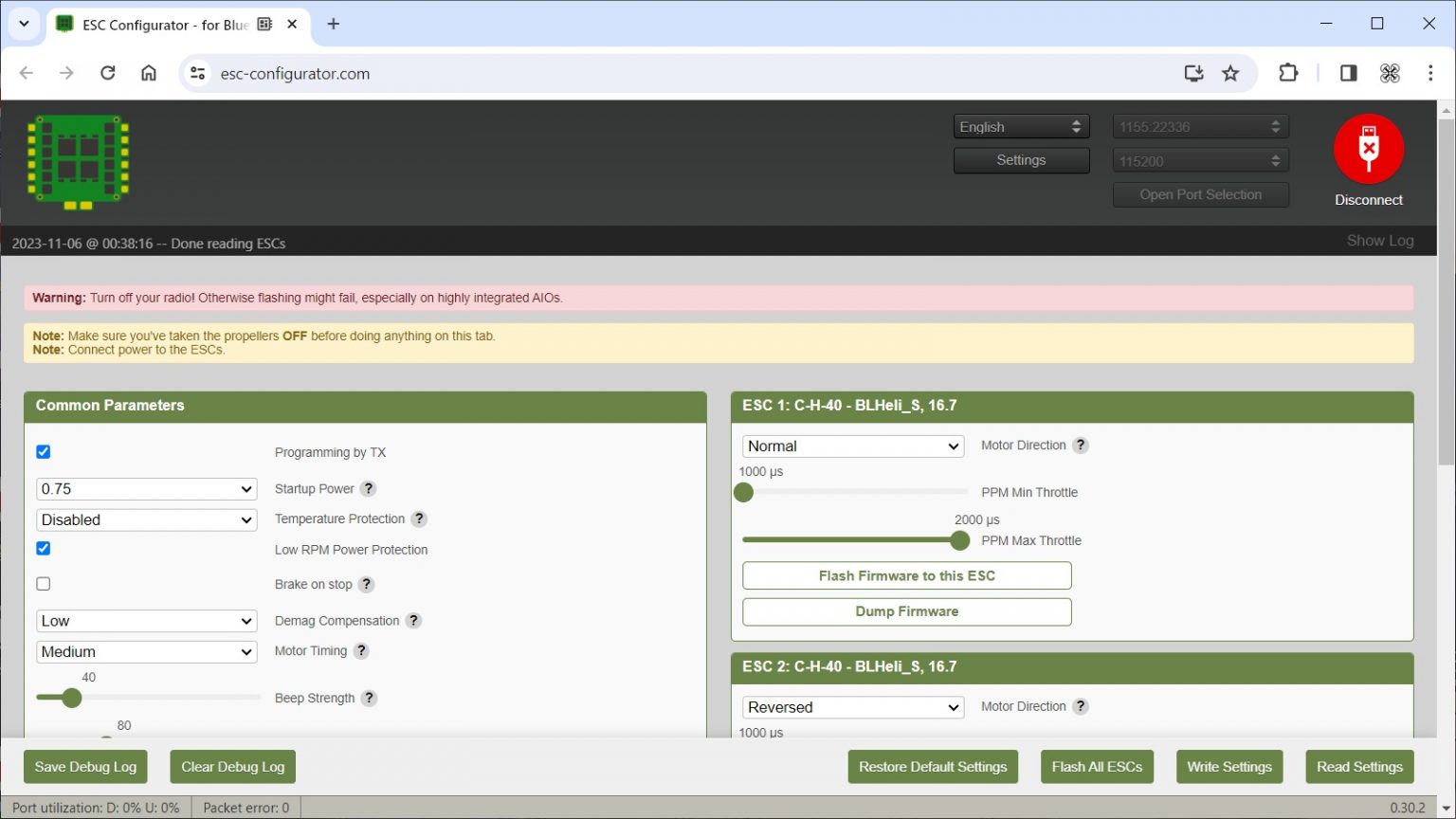Open help for Temperature Protection
This screenshot has width=1456, height=819.
coord(419,519)
